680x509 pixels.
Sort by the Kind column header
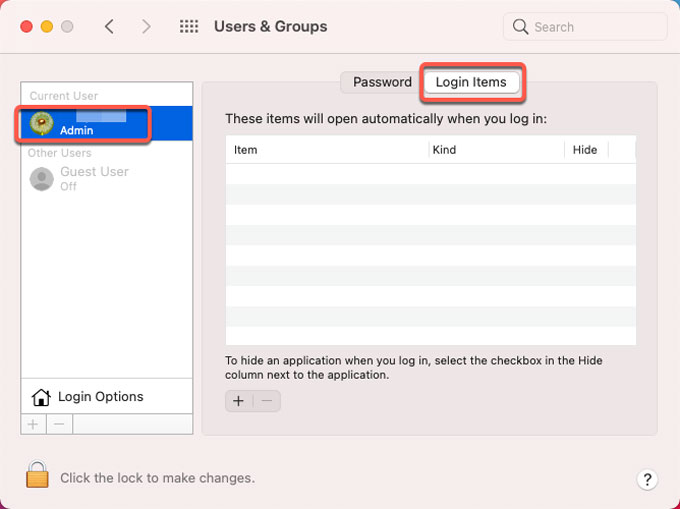[x=494, y=150]
